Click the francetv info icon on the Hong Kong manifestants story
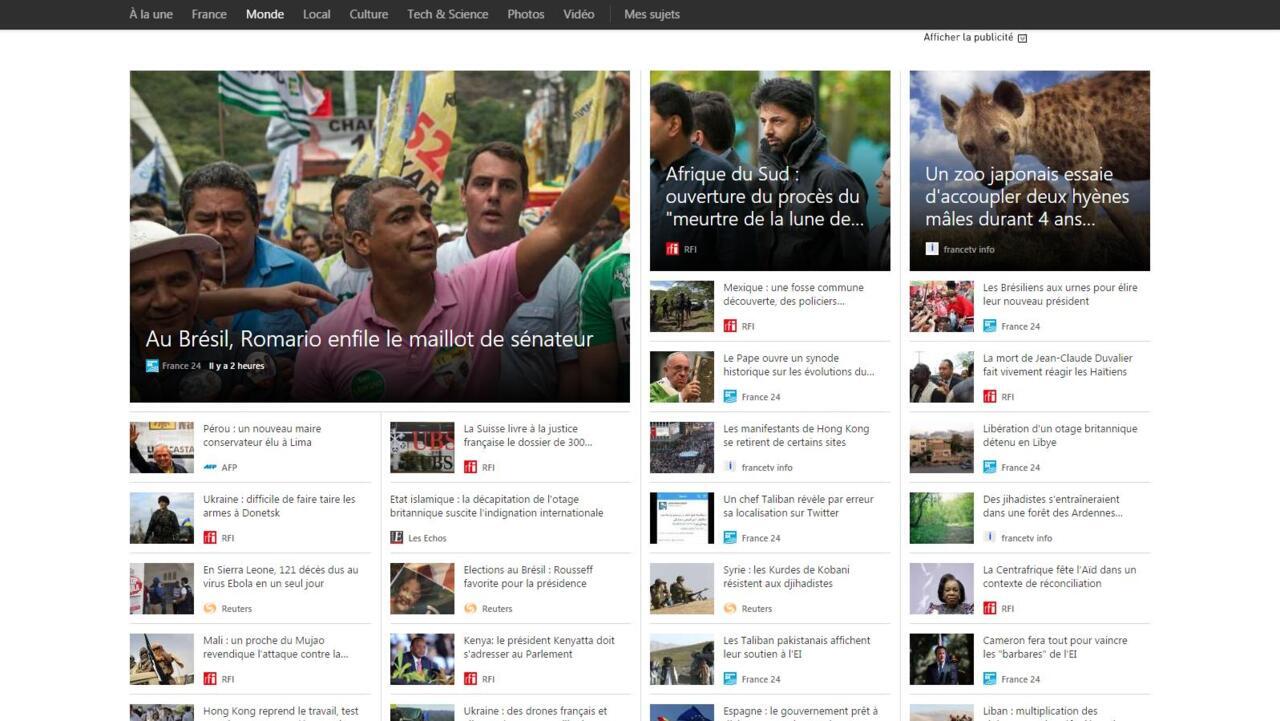This screenshot has height=721, width=1280. tap(731, 466)
